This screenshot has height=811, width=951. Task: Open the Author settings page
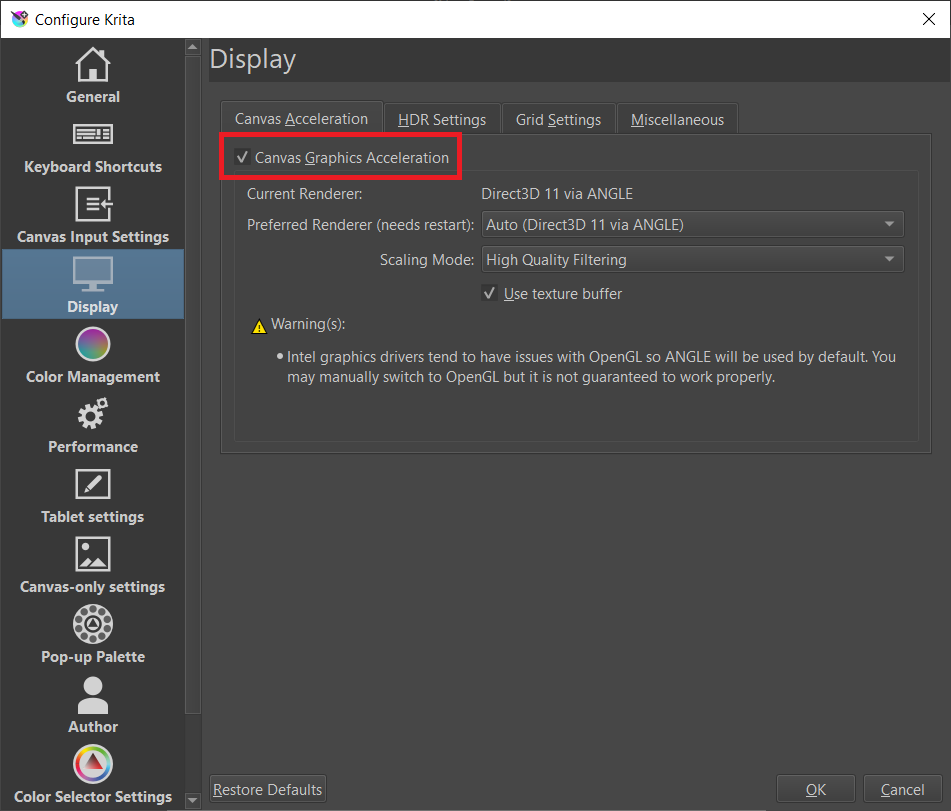[93, 705]
